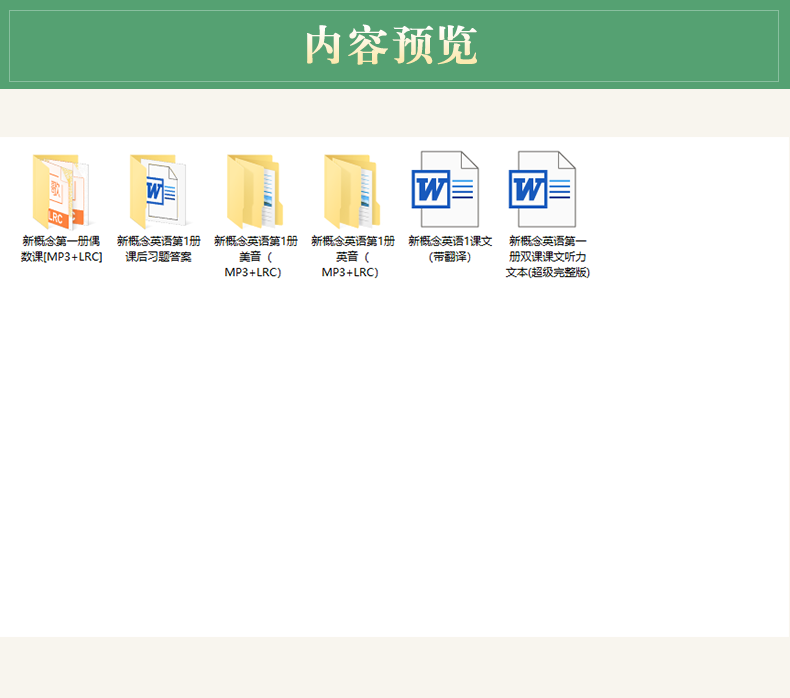The height and width of the screenshot is (698, 790).
Task: Select the label 新概念英语1课文(带翻译)
Action: pyautogui.click(x=450, y=249)
